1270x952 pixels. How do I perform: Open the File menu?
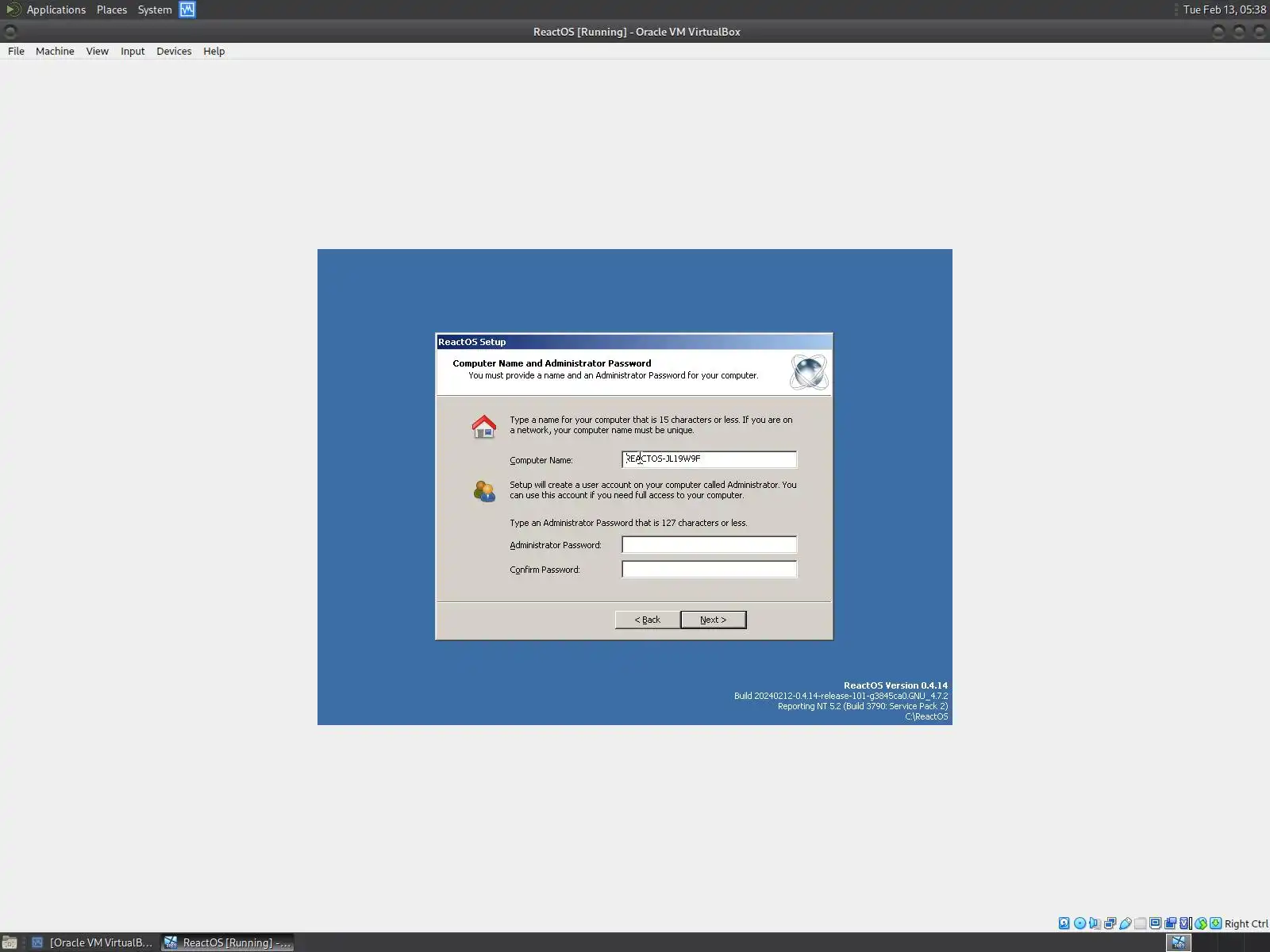pyautogui.click(x=16, y=51)
